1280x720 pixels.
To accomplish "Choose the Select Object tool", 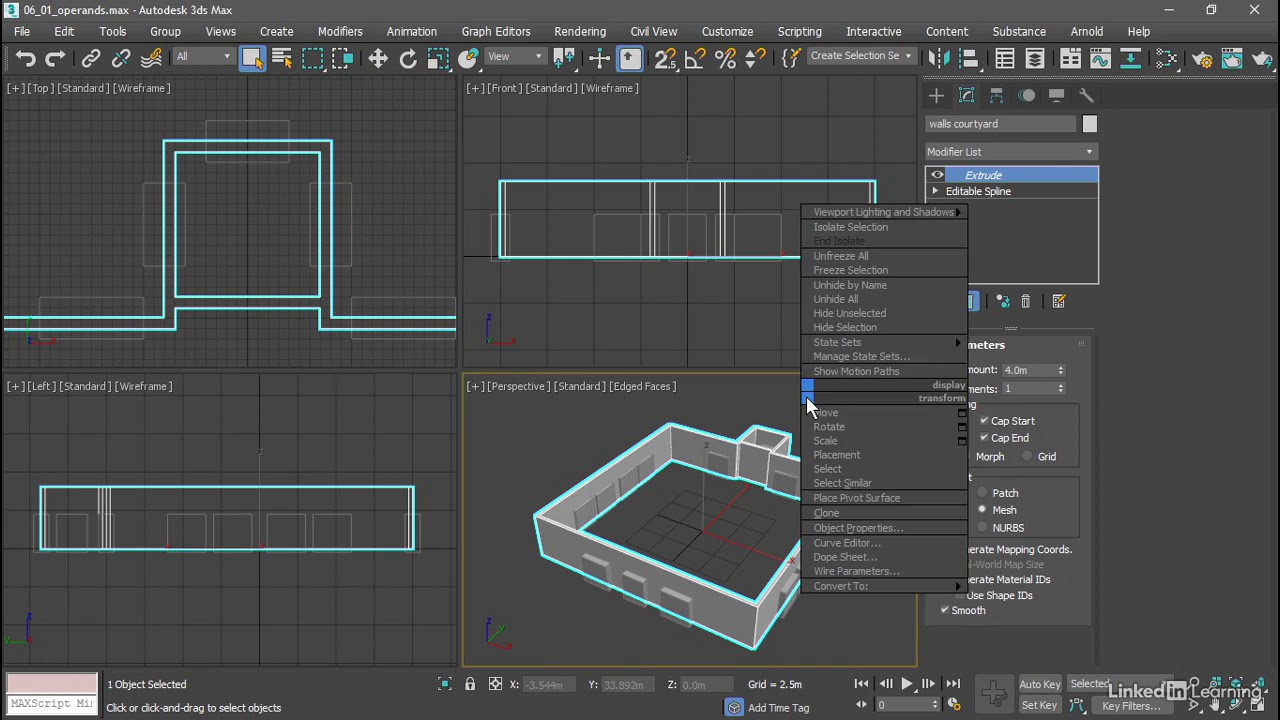I will point(252,59).
